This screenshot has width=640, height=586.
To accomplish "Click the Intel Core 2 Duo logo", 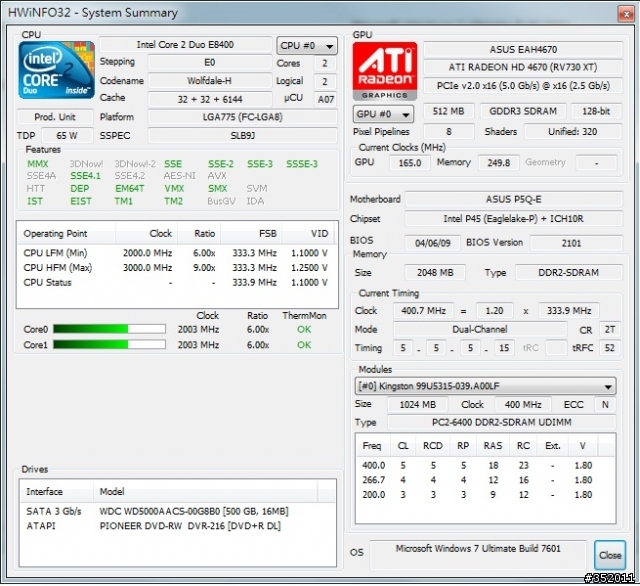I will point(56,70).
